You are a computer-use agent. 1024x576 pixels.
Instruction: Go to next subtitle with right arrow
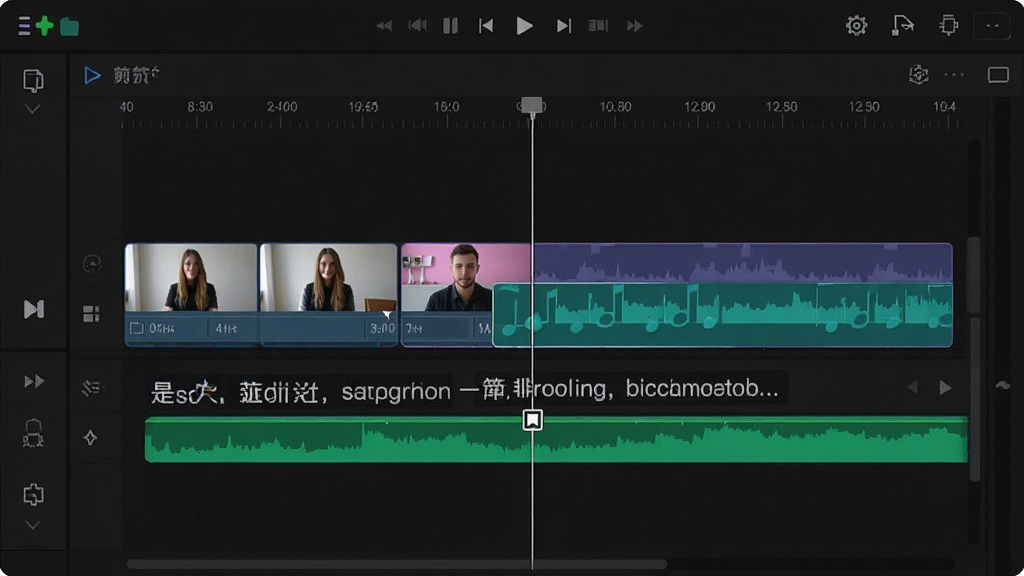(945, 388)
